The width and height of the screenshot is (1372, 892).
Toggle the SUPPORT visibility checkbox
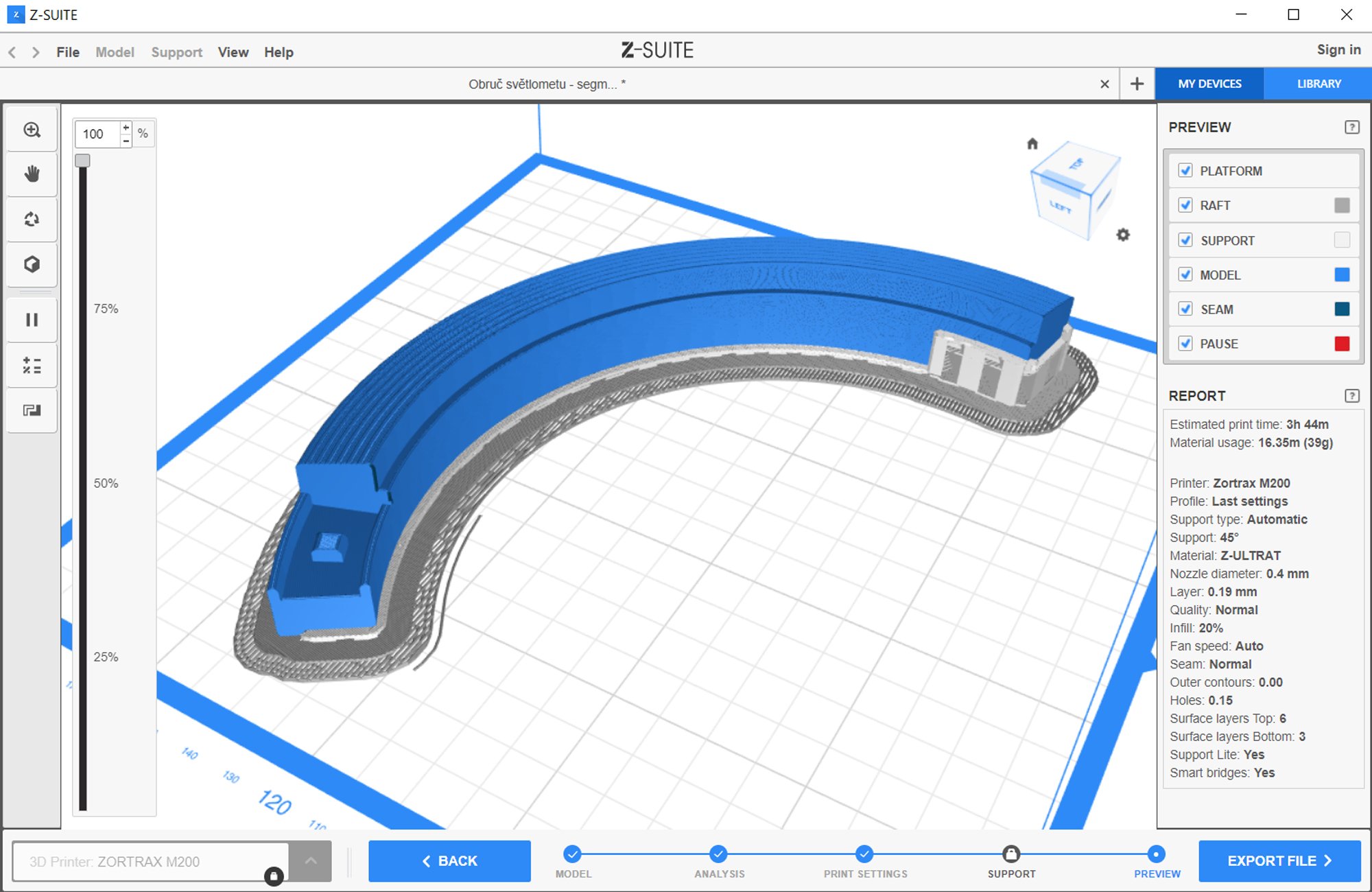coord(1185,240)
